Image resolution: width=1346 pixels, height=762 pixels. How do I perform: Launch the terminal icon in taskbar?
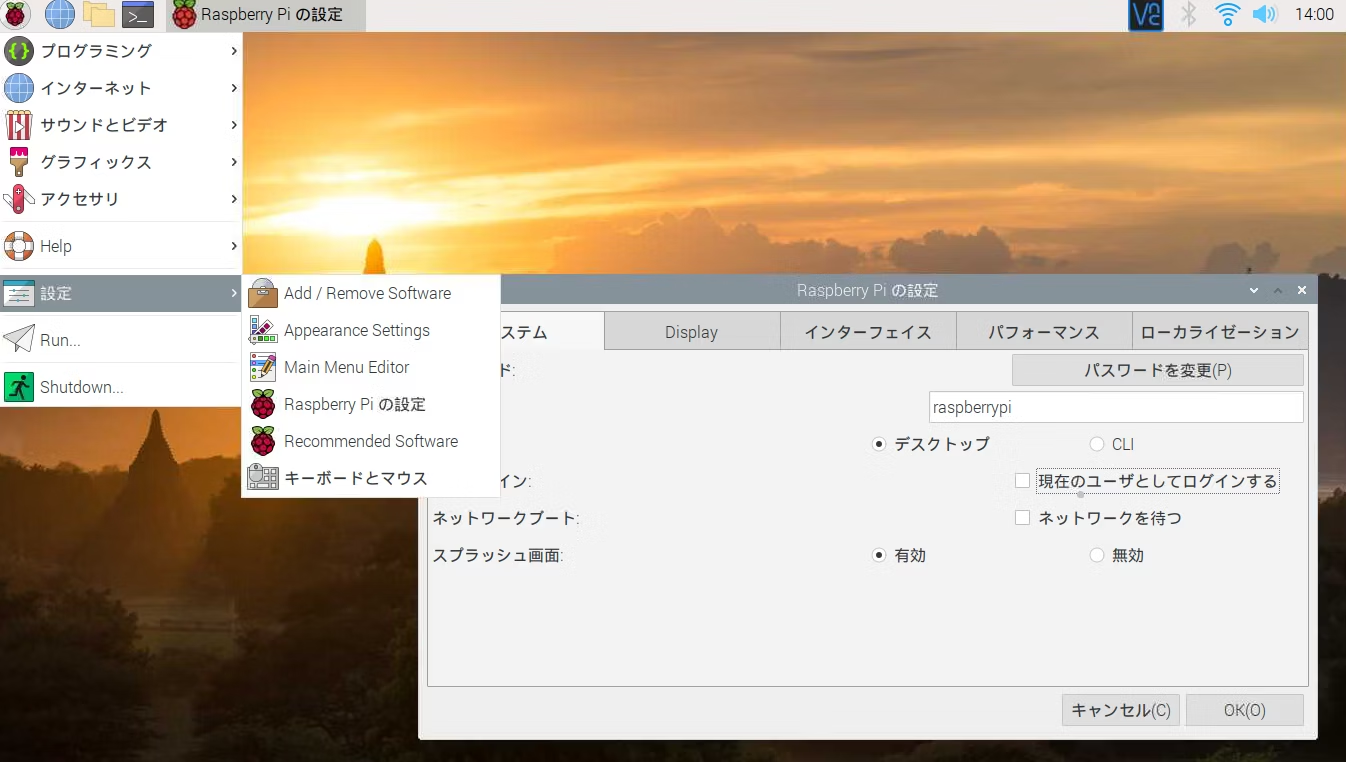coord(138,14)
